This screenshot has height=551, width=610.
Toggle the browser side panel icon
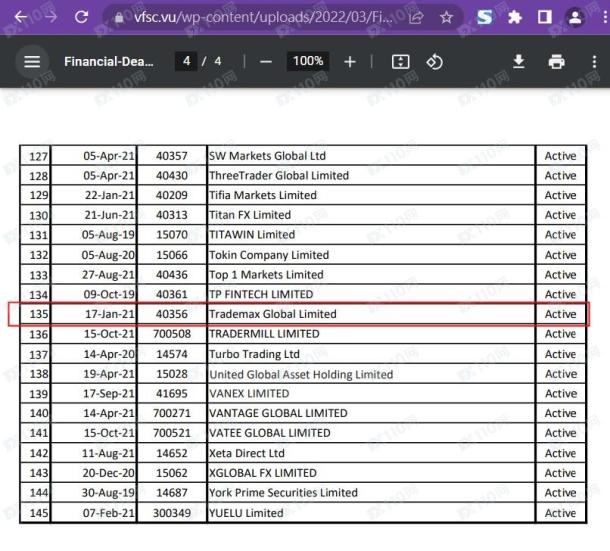[544, 17]
